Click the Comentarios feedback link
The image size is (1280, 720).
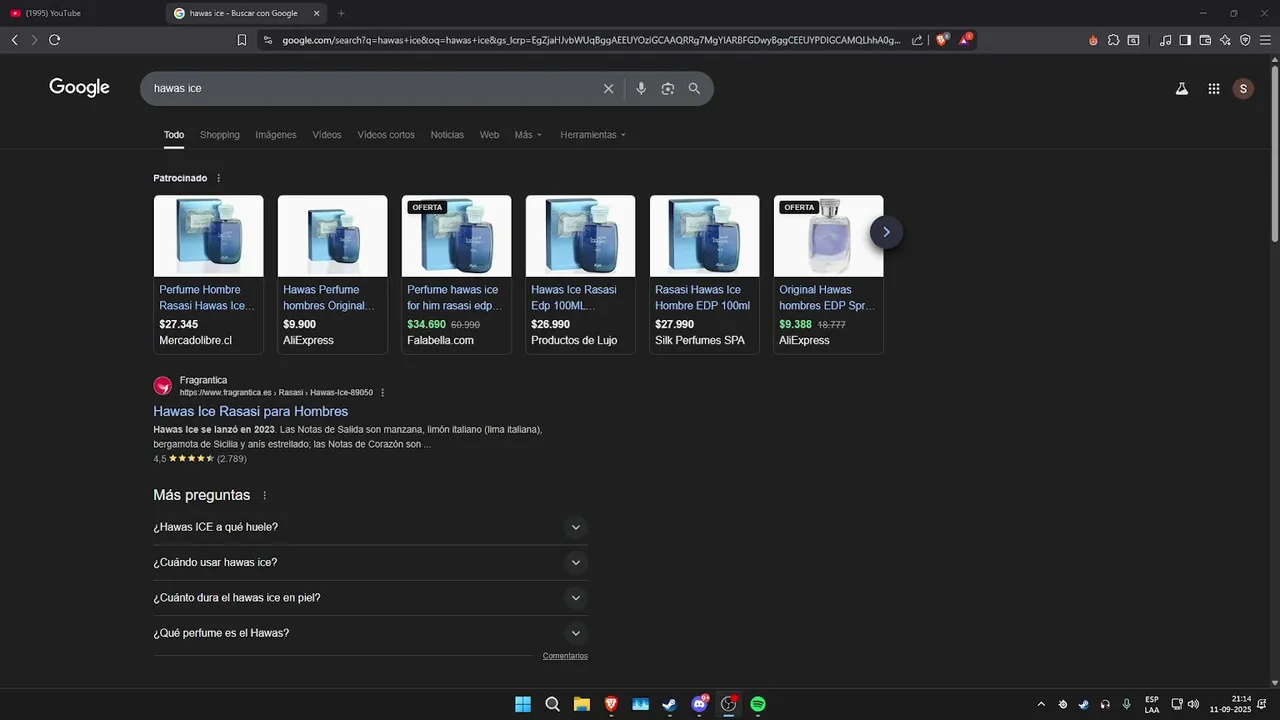(565, 656)
